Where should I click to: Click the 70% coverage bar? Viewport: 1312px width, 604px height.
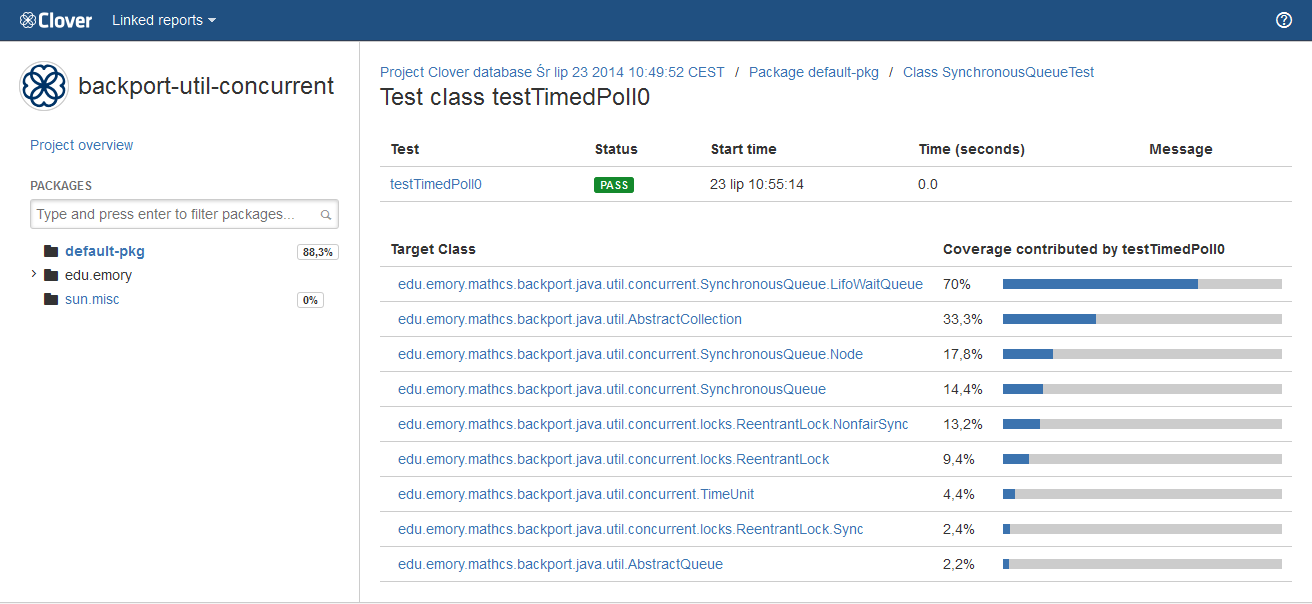pos(1141,284)
